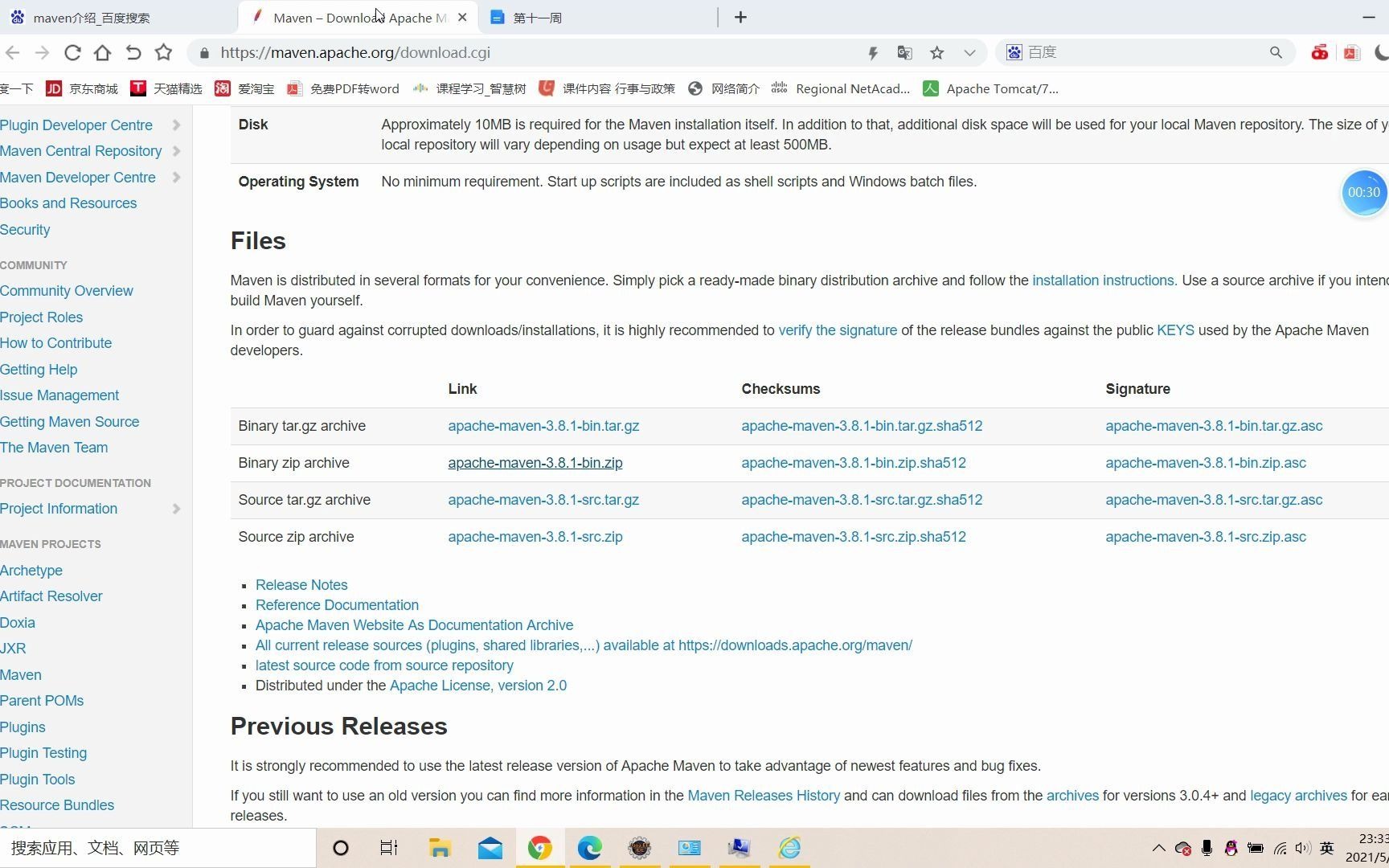Switch to the 第十一周 tab
Screen dimensions: 1389x868
pos(598,18)
